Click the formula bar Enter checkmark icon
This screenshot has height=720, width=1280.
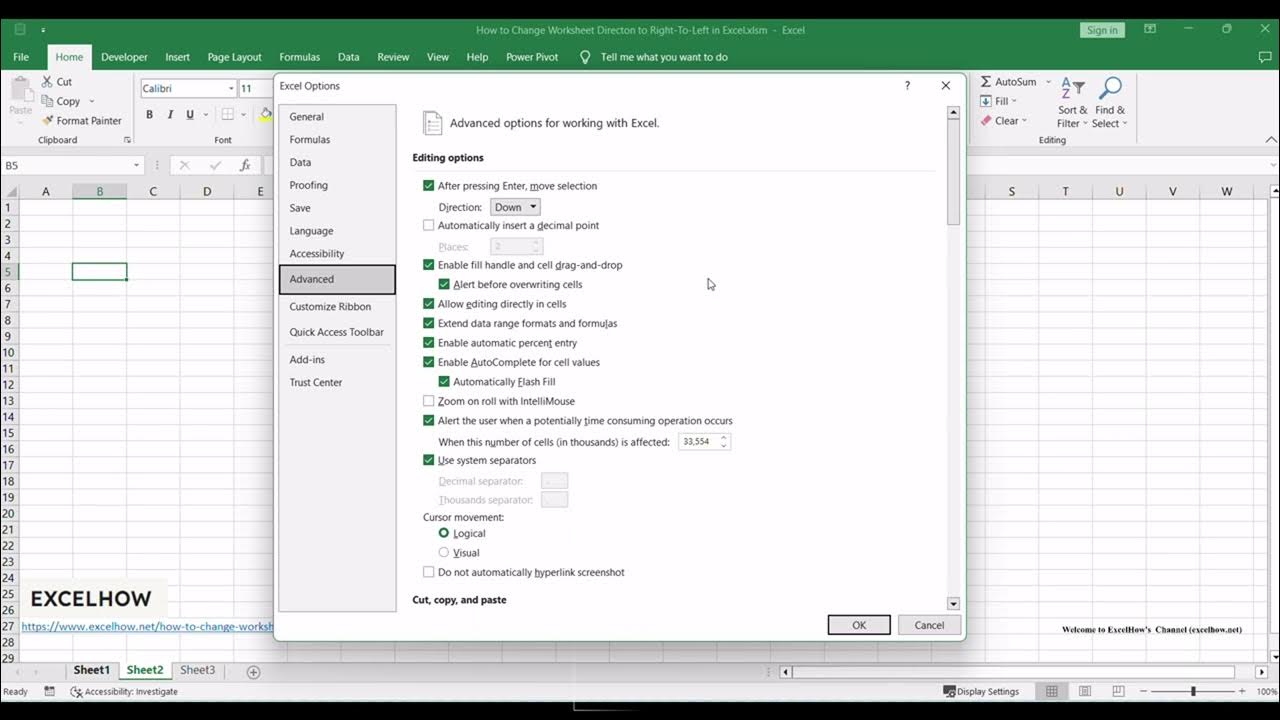(x=215, y=165)
